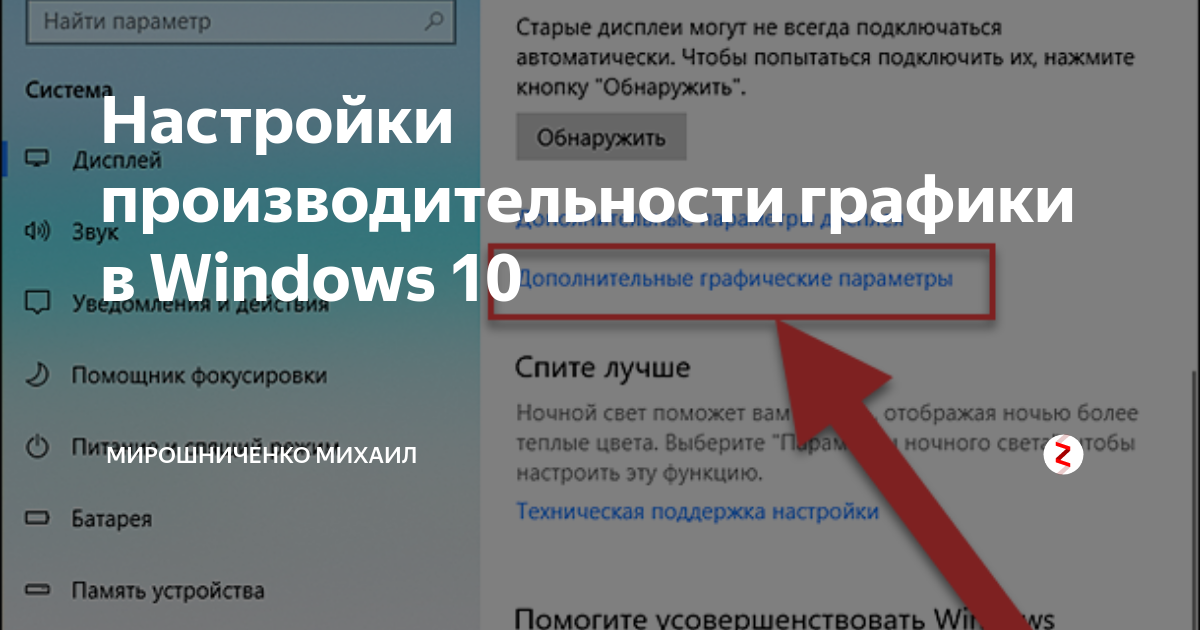Click the Система heading

pyautogui.click(x=69, y=89)
